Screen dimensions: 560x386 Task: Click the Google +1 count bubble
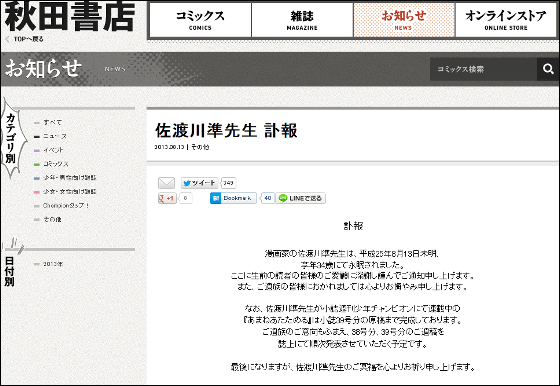tap(185, 198)
